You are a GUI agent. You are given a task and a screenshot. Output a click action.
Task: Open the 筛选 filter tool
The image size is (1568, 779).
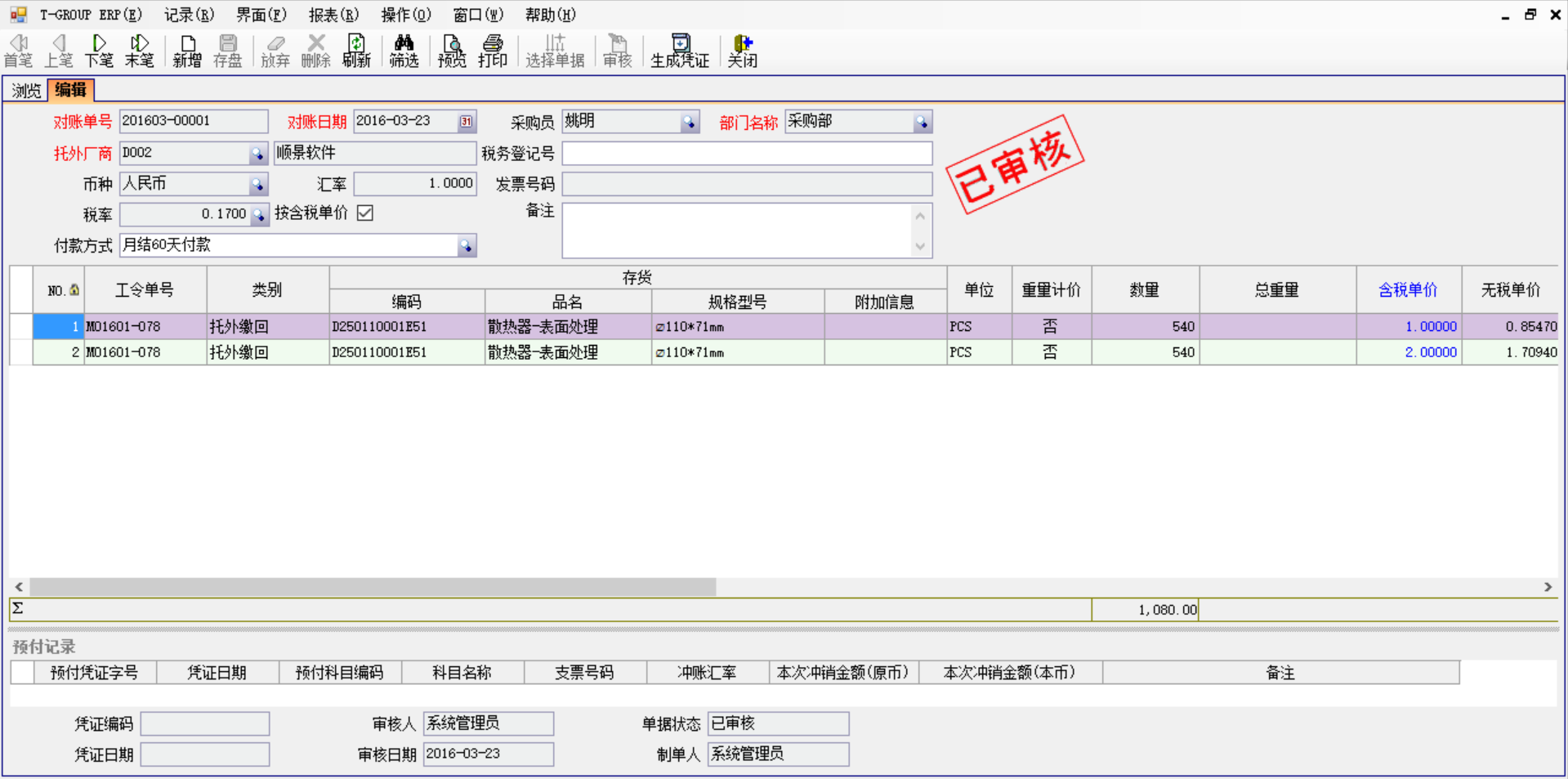tap(404, 51)
